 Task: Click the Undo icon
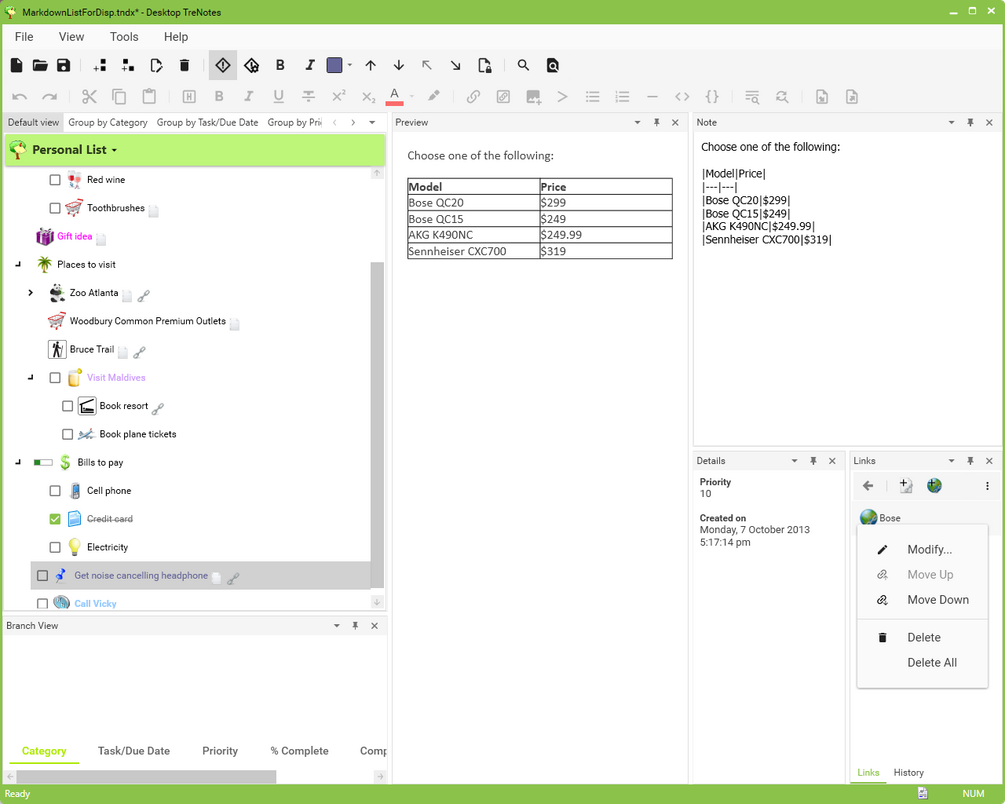point(20,97)
